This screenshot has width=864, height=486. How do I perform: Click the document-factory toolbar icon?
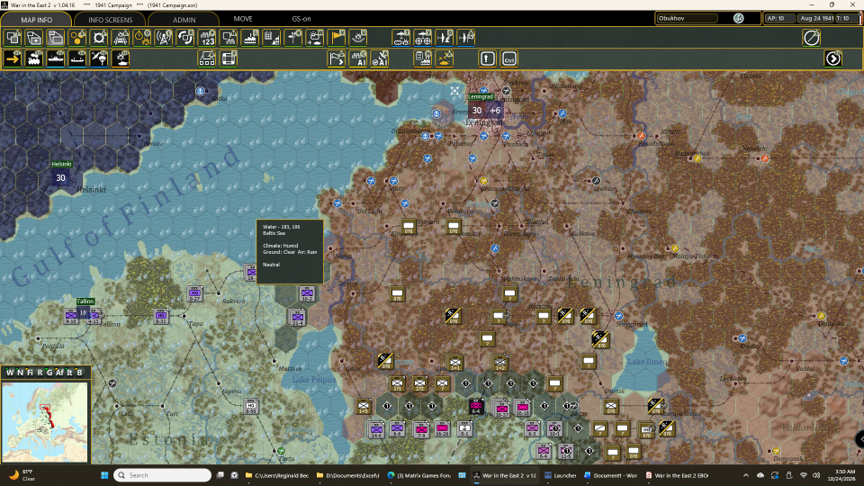coord(423,58)
